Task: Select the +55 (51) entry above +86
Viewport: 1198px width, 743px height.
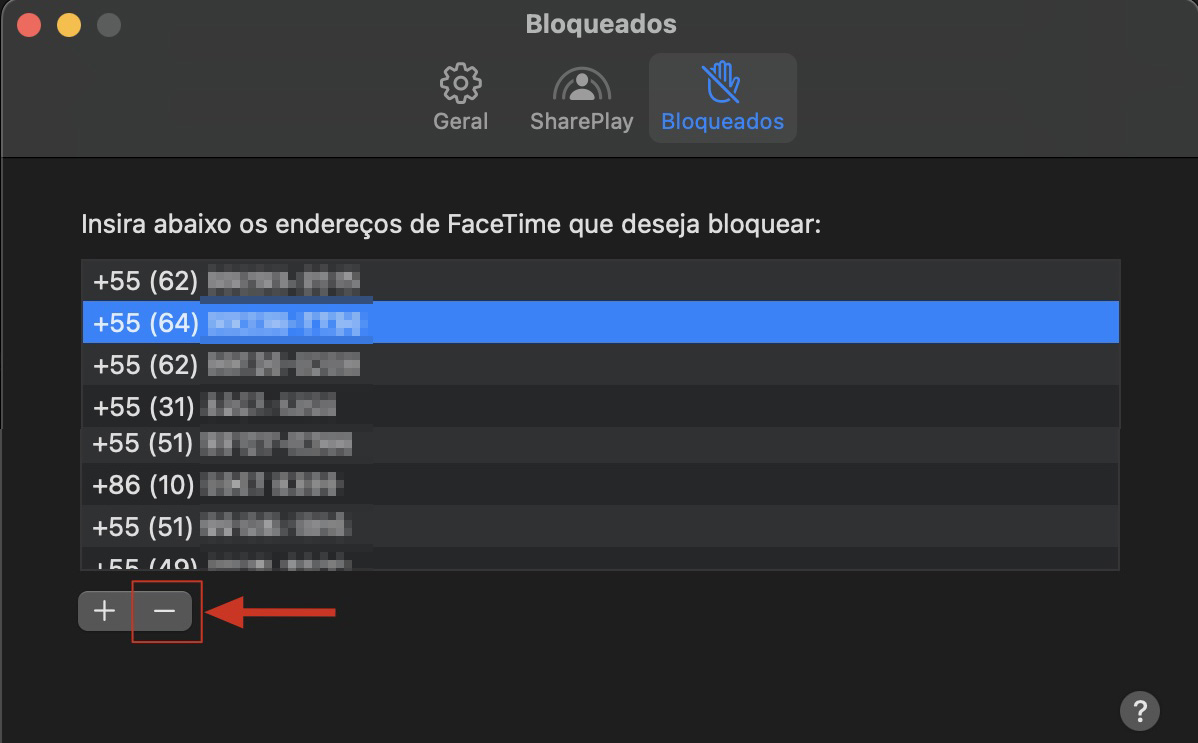Action: (x=300, y=444)
